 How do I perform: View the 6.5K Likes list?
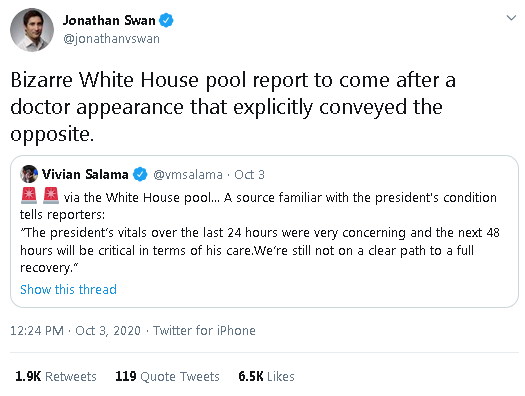tap(267, 377)
